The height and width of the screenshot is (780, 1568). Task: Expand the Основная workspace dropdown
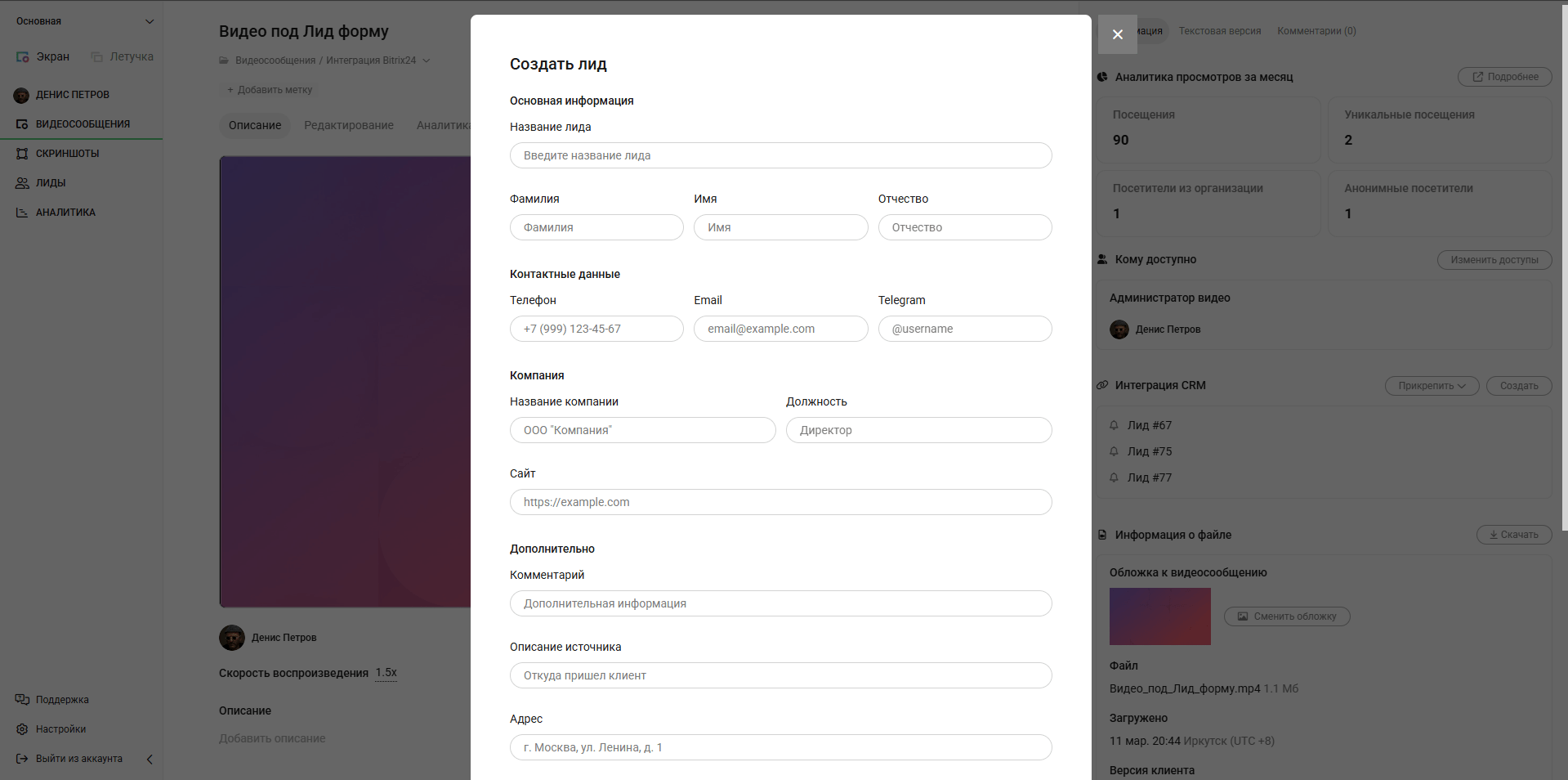click(x=149, y=21)
